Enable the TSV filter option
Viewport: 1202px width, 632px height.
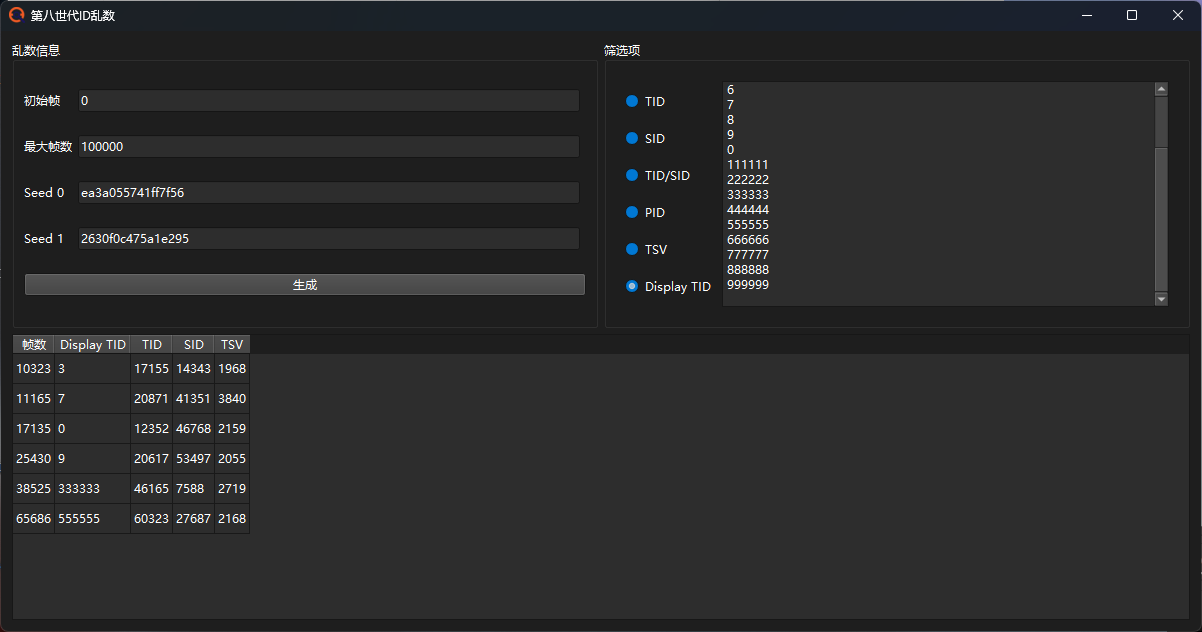[x=632, y=250]
